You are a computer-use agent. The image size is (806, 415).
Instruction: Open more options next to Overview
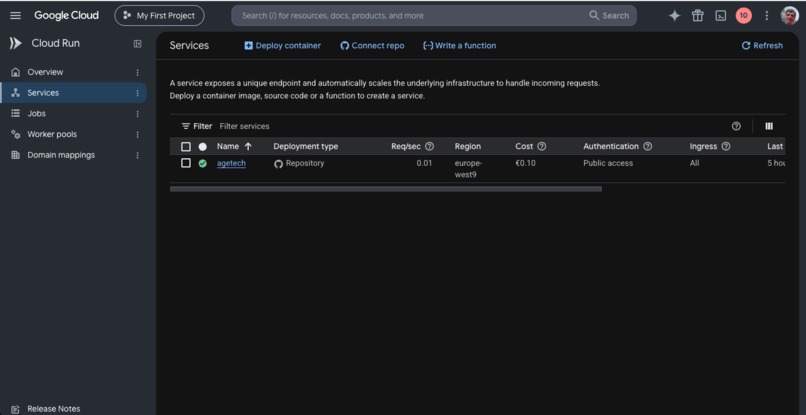pyautogui.click(x=137, y=73)
